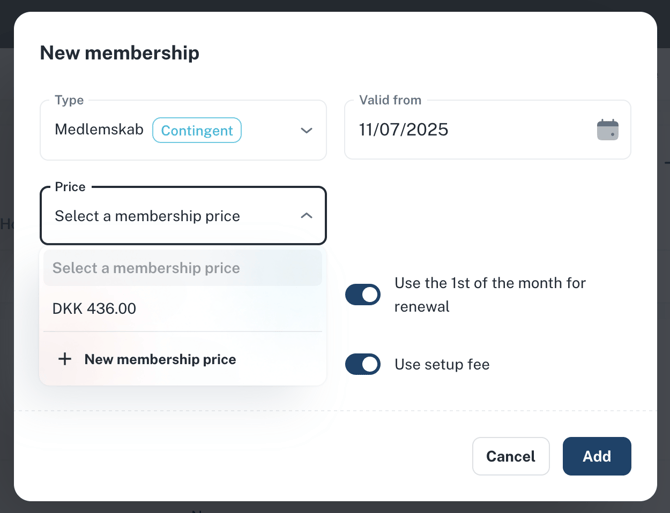This screenshot has width=670, height=513.
Task: Select the DKK 436.00 price option
Action: pos(94,309)
